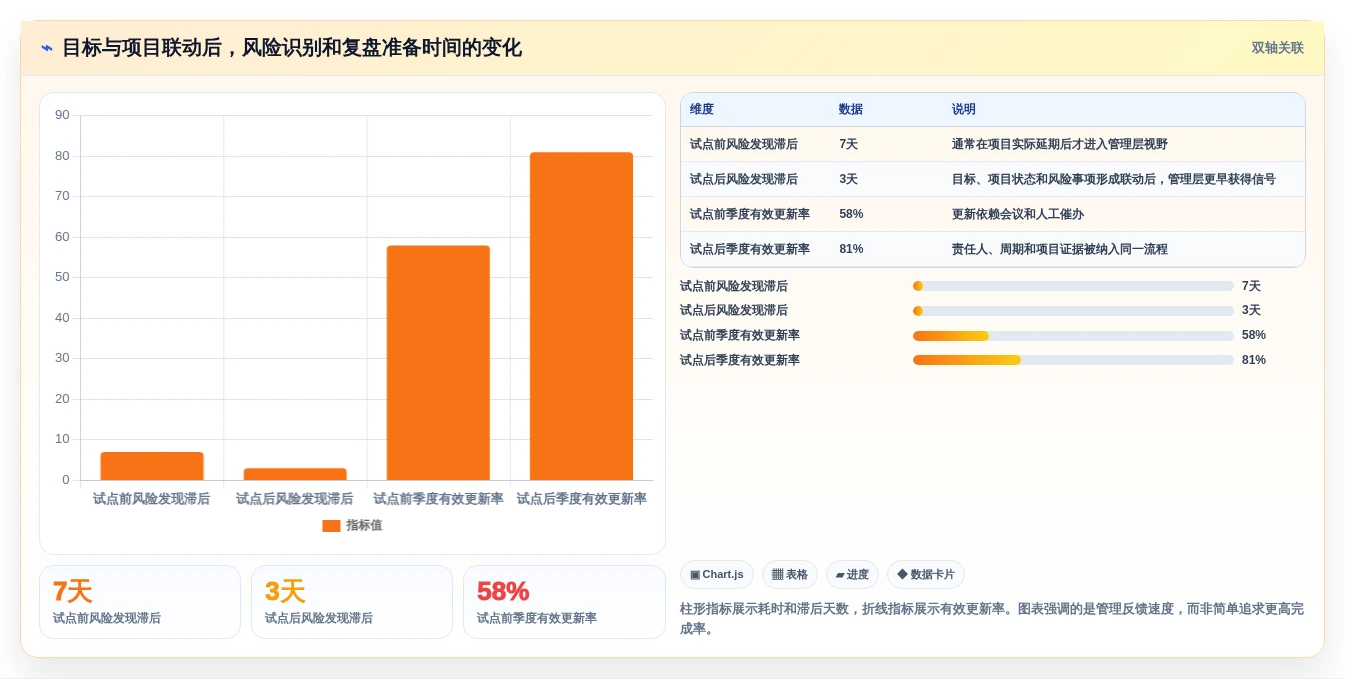Click the 81% table cell
The image size is (1345, 679).
[x=852, y=250]
